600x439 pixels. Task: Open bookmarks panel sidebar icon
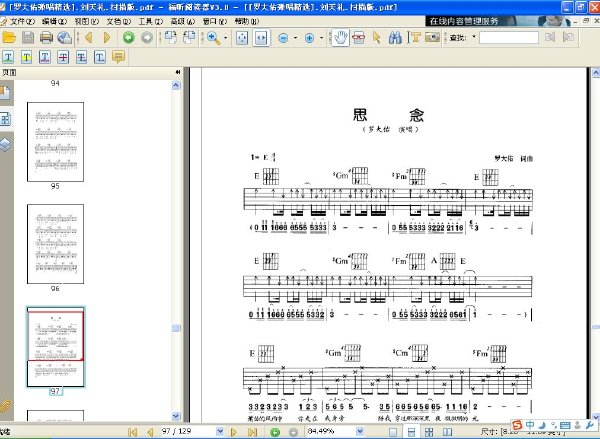coord(5,93)
